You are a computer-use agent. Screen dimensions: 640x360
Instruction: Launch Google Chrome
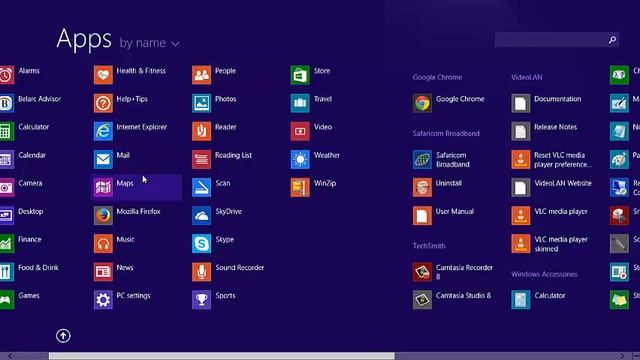pos(449,103)
